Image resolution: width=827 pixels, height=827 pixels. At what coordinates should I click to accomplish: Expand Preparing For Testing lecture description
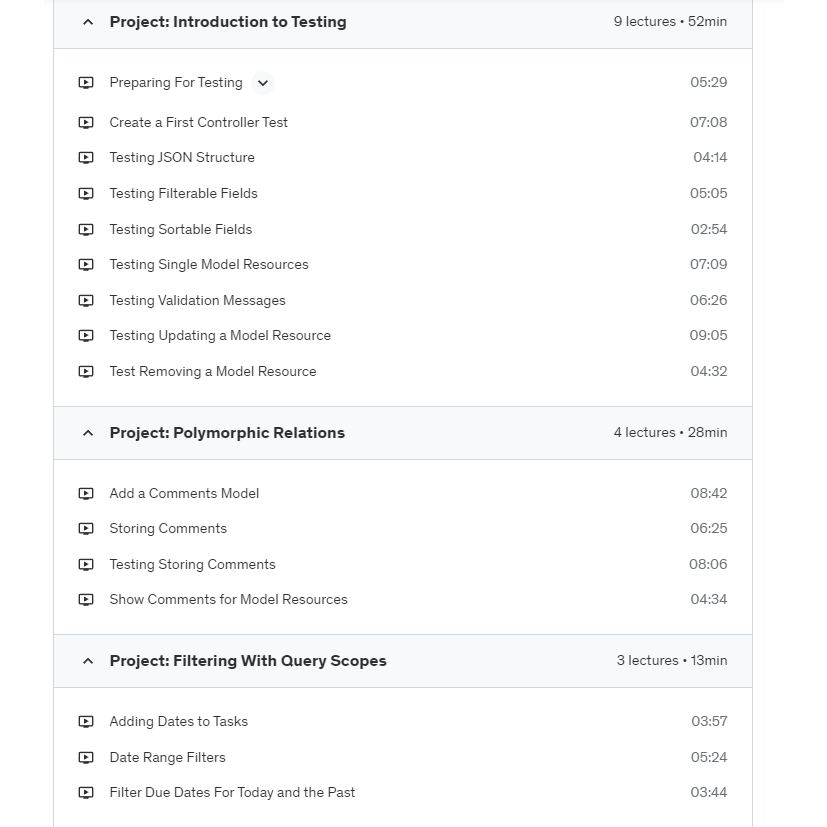pos(263,83)
